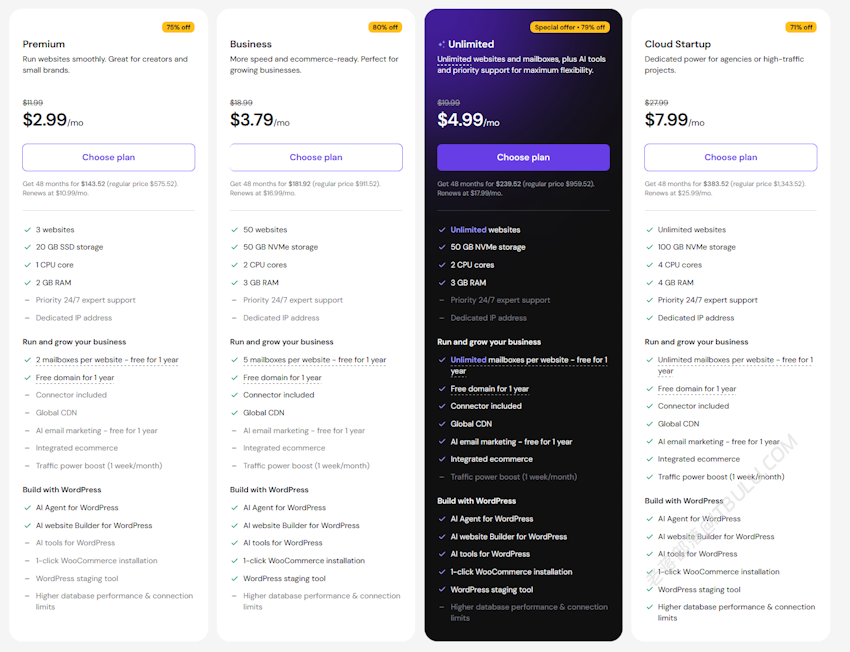This screenshot has width=850, height=652.
Task: Open 5 mailboxes per website tooltip in Business
Action: pos(314,360)
